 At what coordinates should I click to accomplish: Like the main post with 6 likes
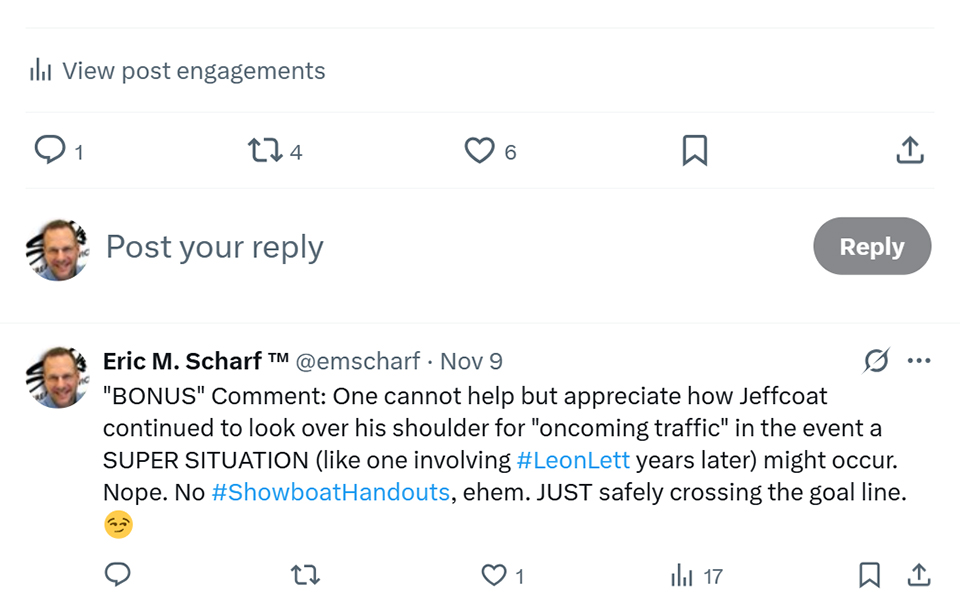(480, 151)
